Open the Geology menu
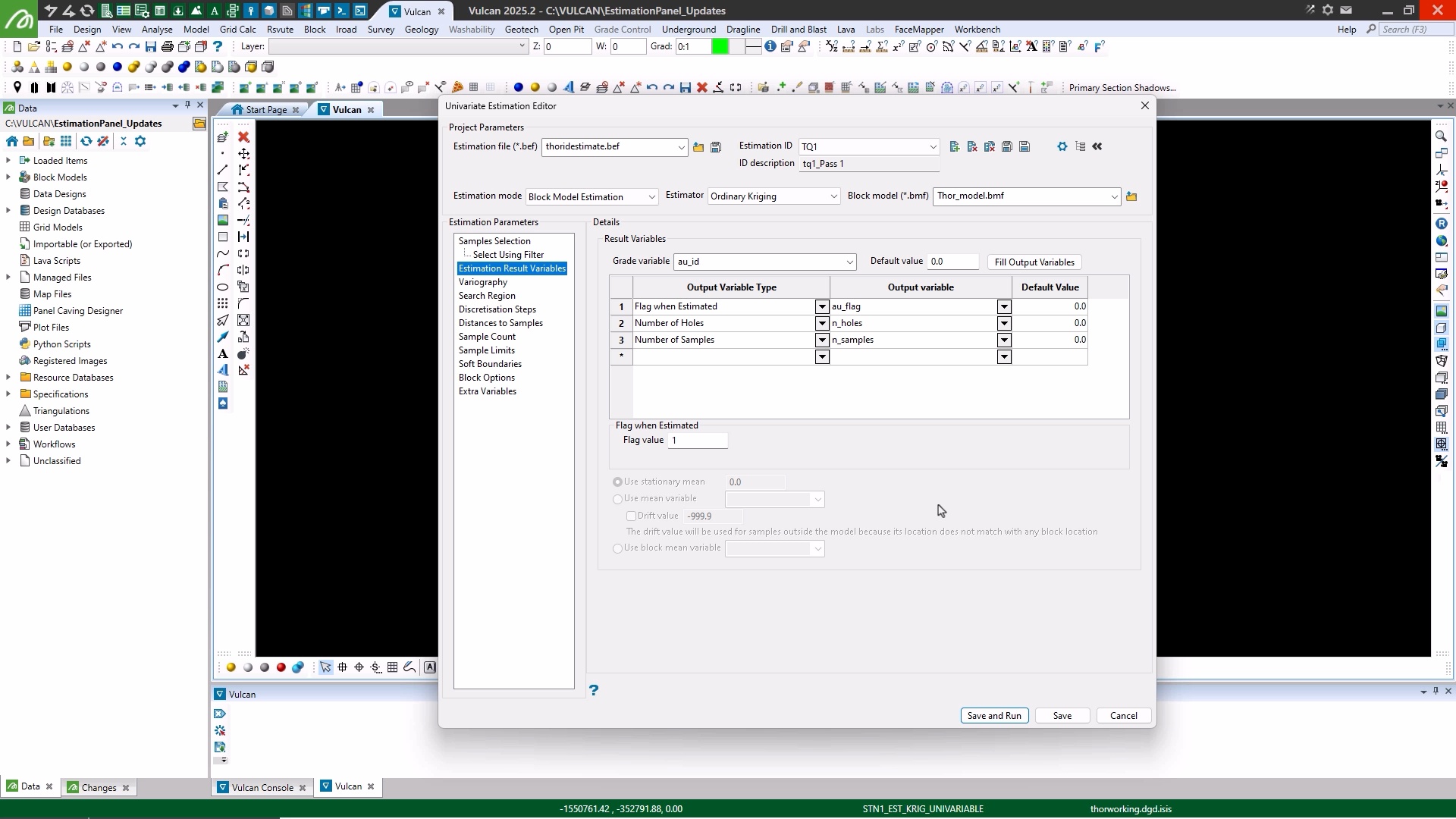This screenshot has width=1456, height=819. click(x=421, y=30)
